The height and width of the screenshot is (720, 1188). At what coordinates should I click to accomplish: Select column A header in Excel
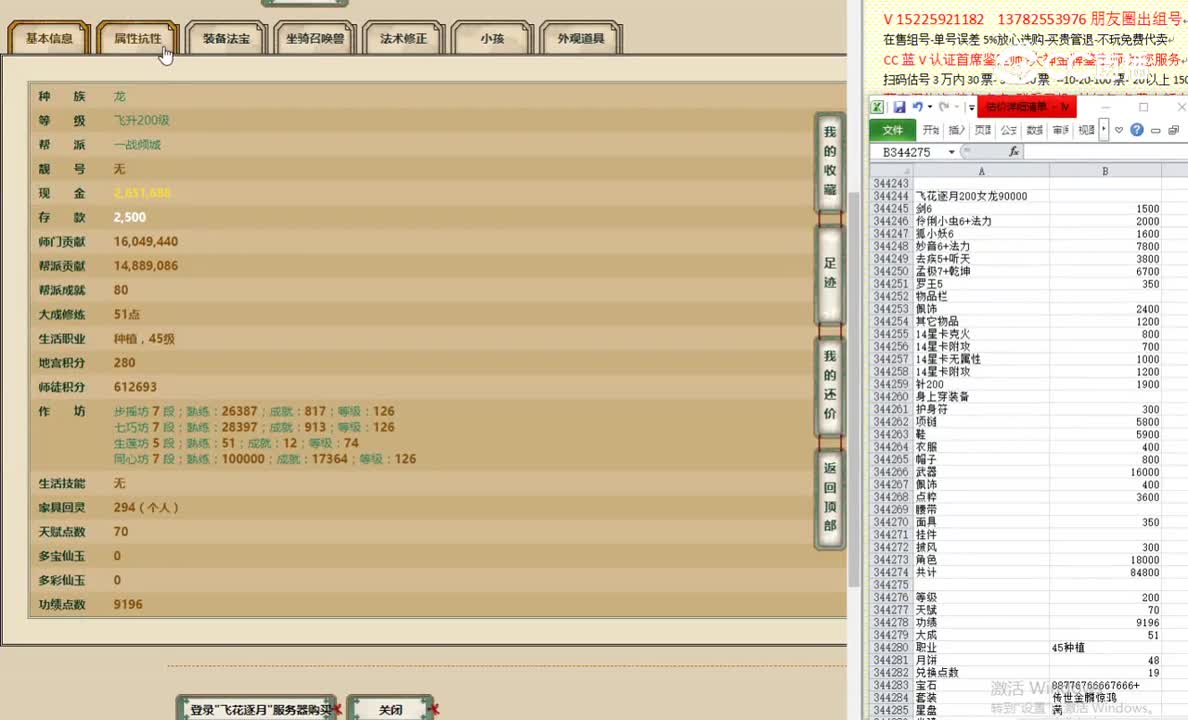[981, 171]
